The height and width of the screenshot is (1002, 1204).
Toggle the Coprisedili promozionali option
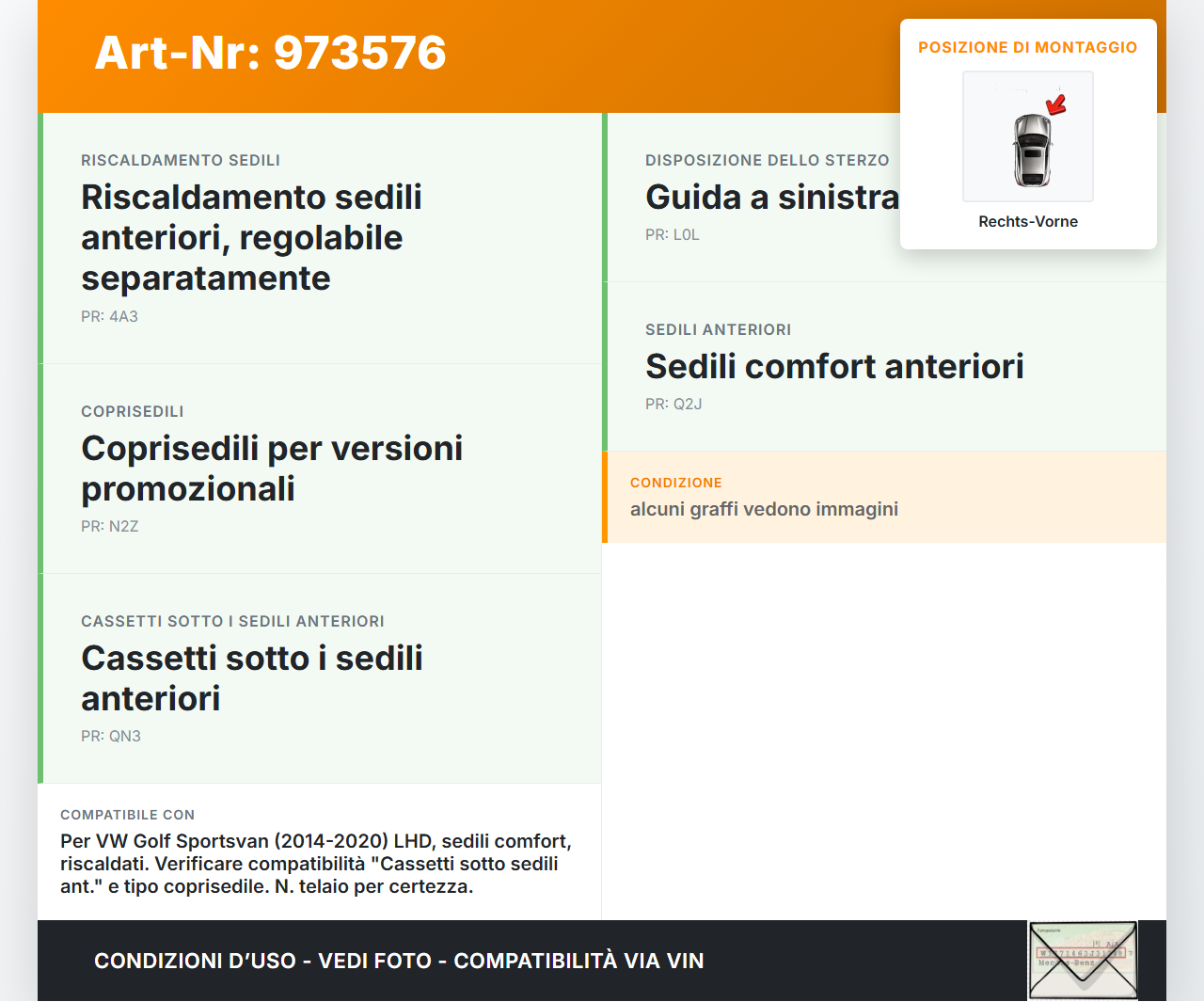pos(320,468)
